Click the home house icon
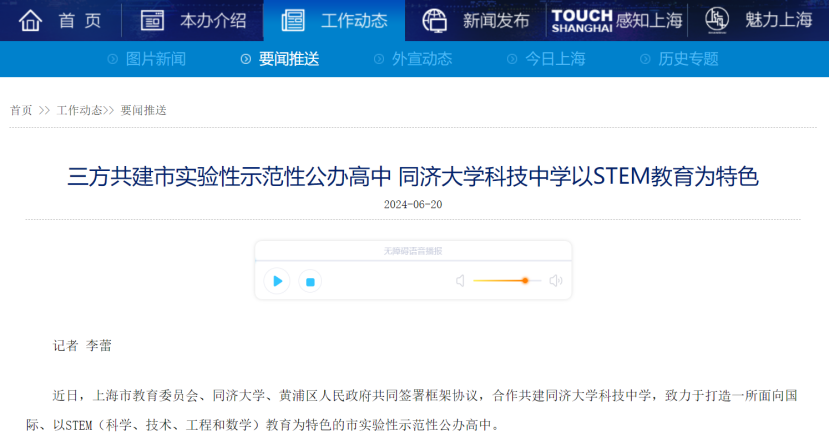830x443 pixels. (30, 21)
